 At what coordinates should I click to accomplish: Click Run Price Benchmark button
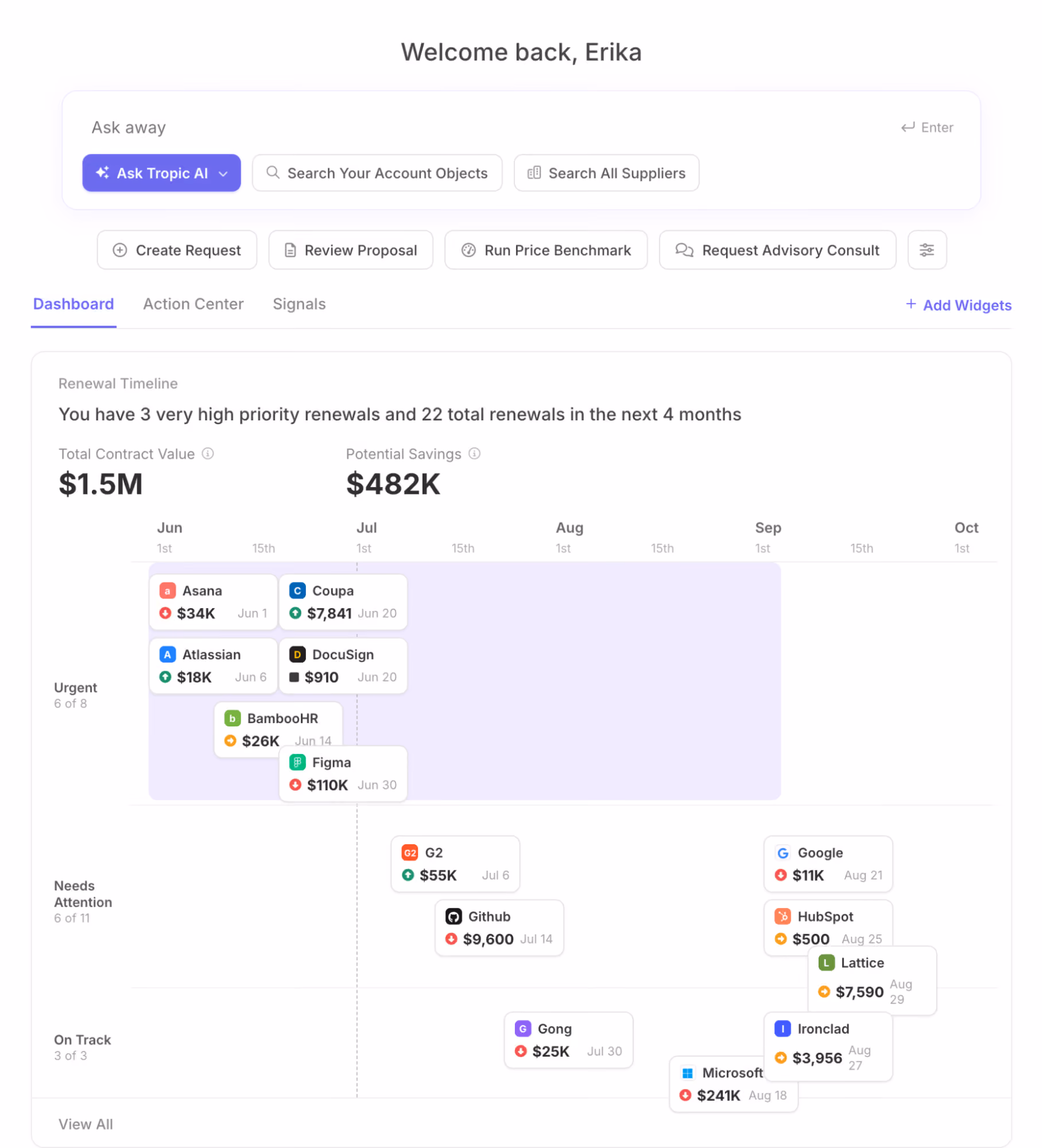click(x=546, y=250)
